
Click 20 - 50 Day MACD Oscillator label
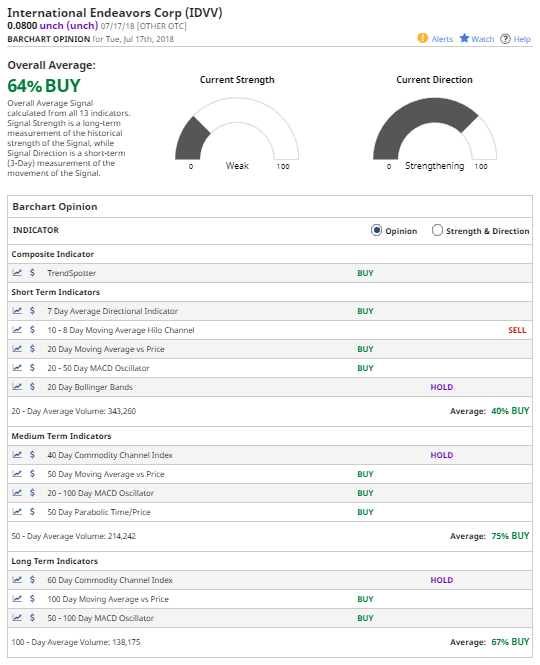click(x=98, y=368)
